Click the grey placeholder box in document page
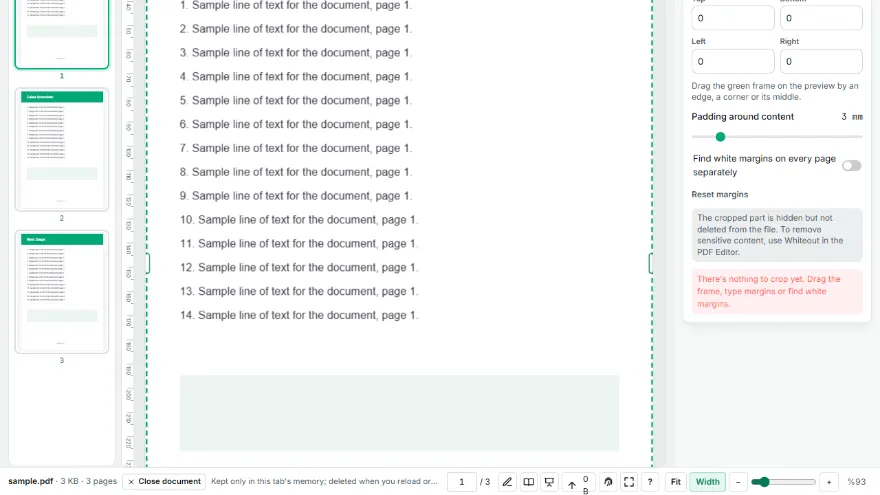The width and height of the screenshot is (880, 495). point(399,413)
